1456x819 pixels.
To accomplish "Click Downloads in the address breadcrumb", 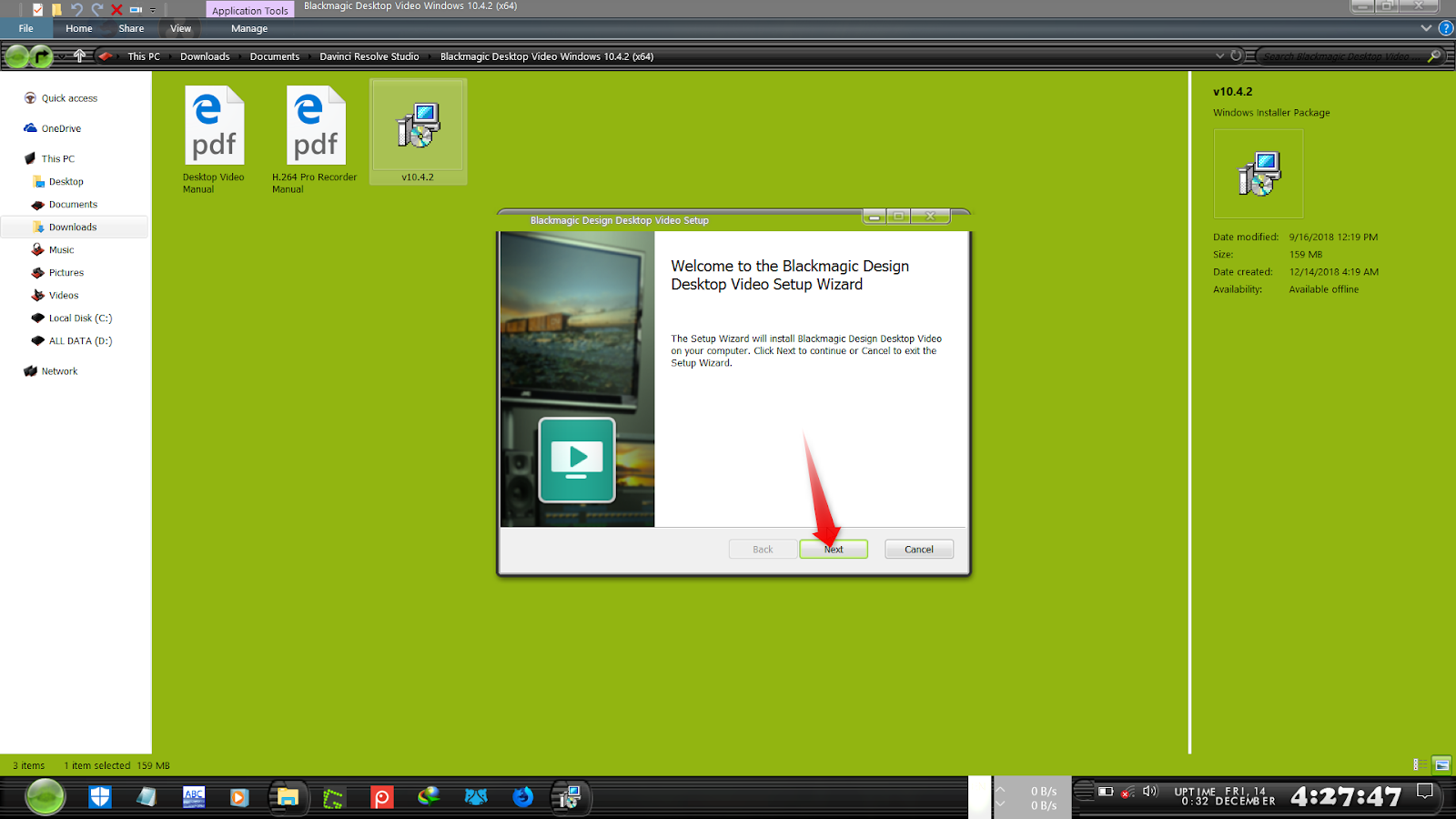I will coord(205,56).
